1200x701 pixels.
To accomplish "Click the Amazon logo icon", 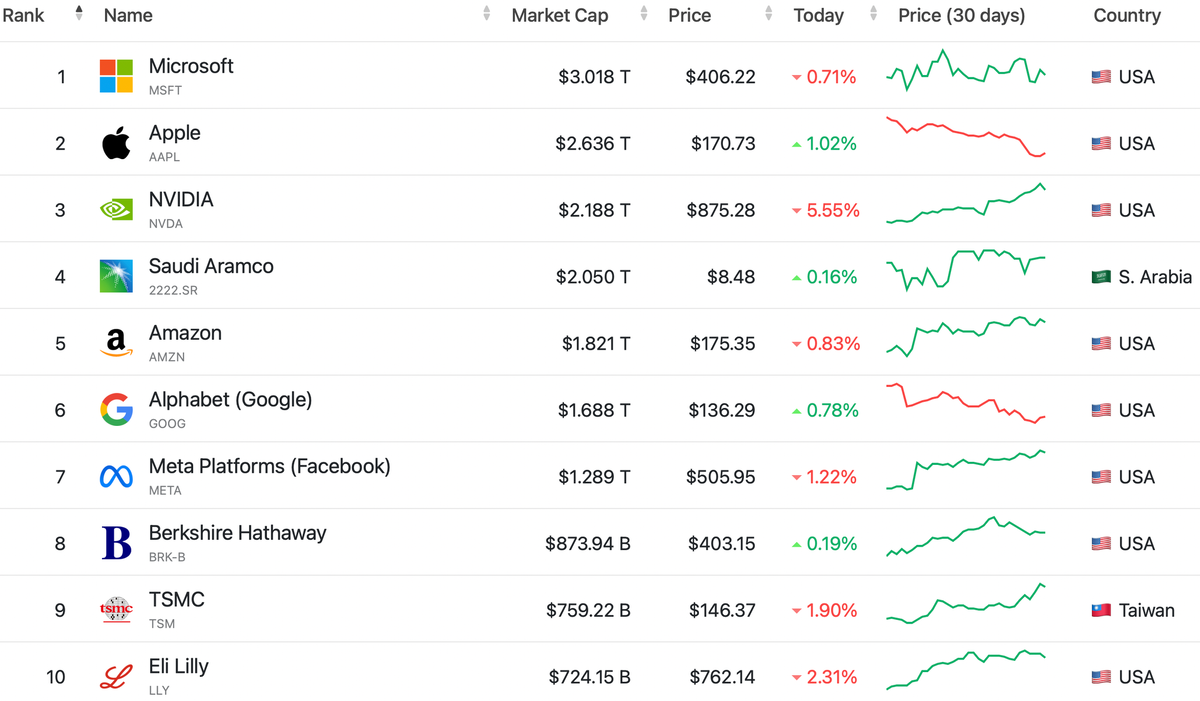I will (x=116, y=343).
